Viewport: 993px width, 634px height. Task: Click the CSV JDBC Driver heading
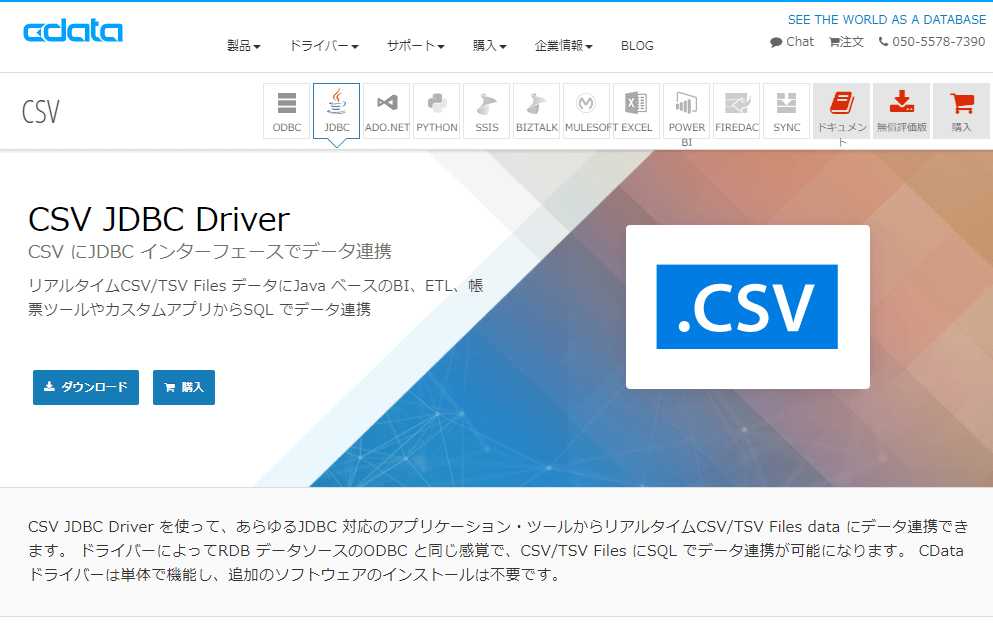pyautogui.click(x=159, y=220)
